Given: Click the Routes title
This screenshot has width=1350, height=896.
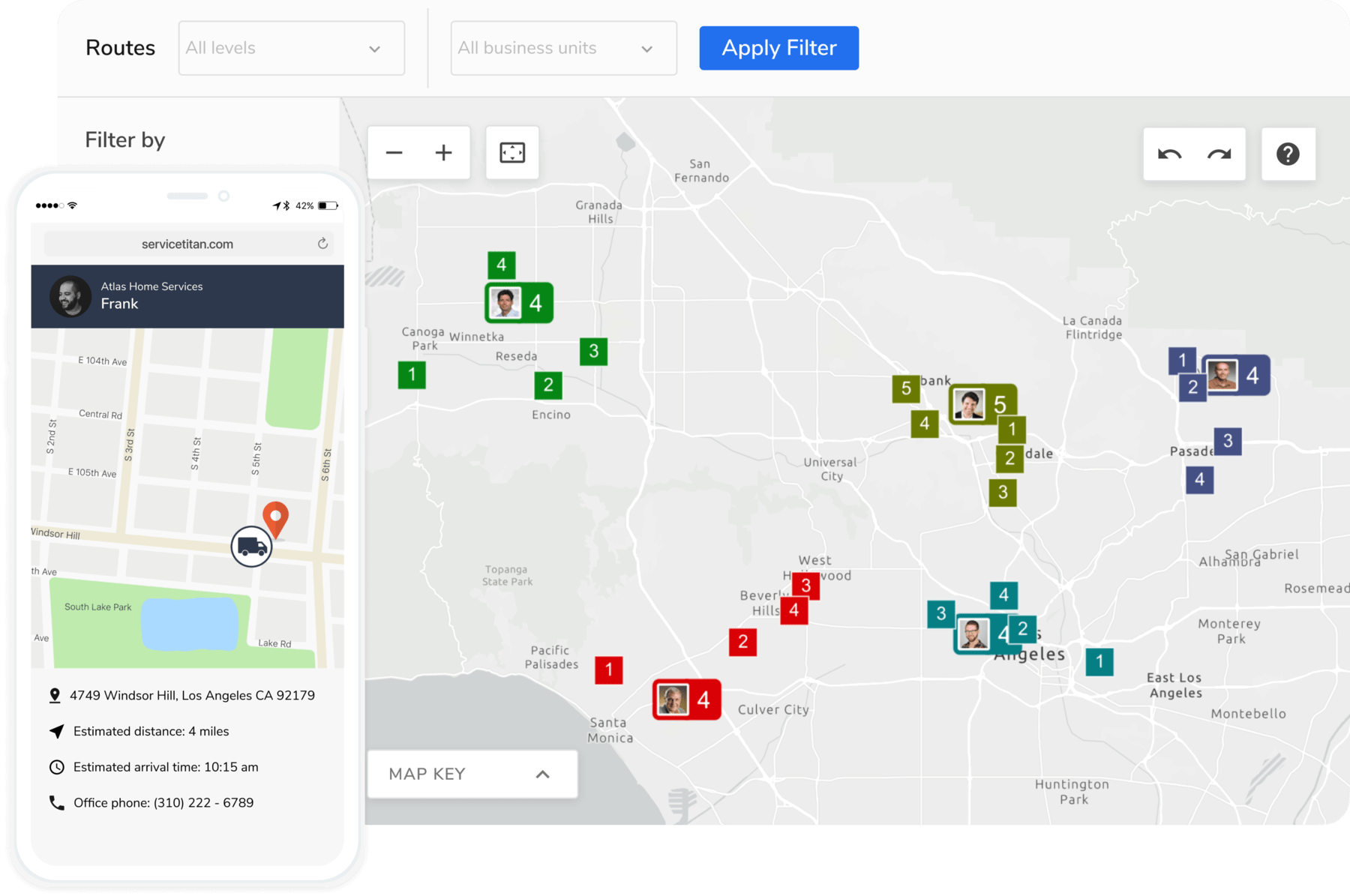Looking at the screenshot, I should [120, 48].
